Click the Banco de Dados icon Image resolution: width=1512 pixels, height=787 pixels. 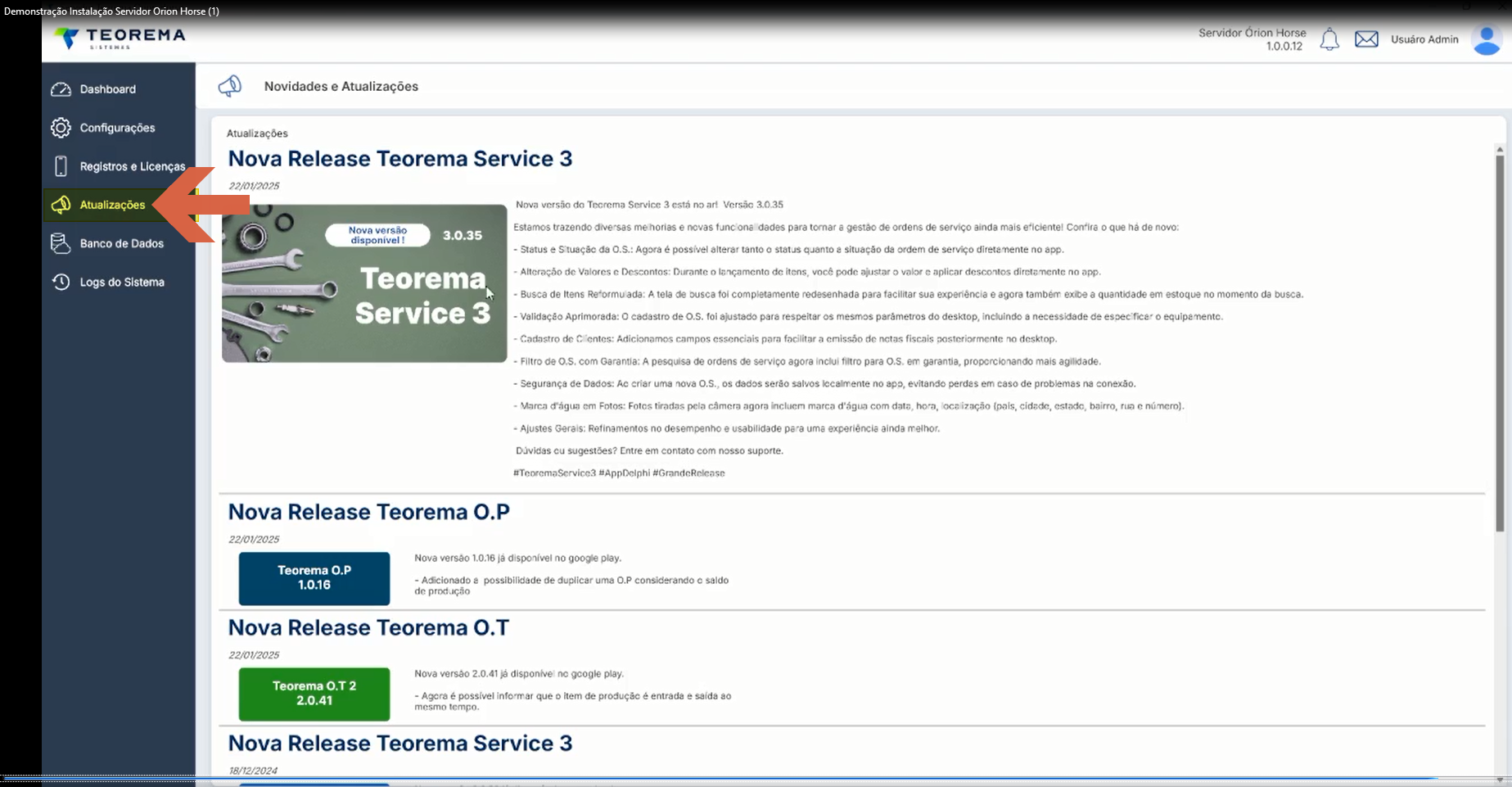click(61, 243)
